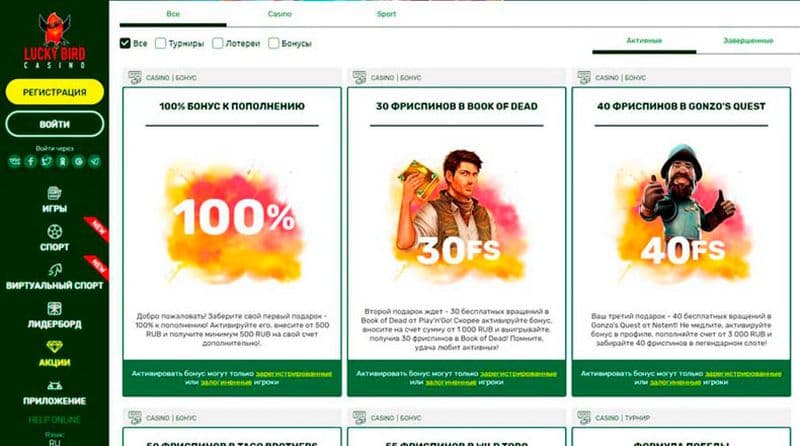
Task: Enable the Лотереи filter checkbox
Action: tap(217, 43)
